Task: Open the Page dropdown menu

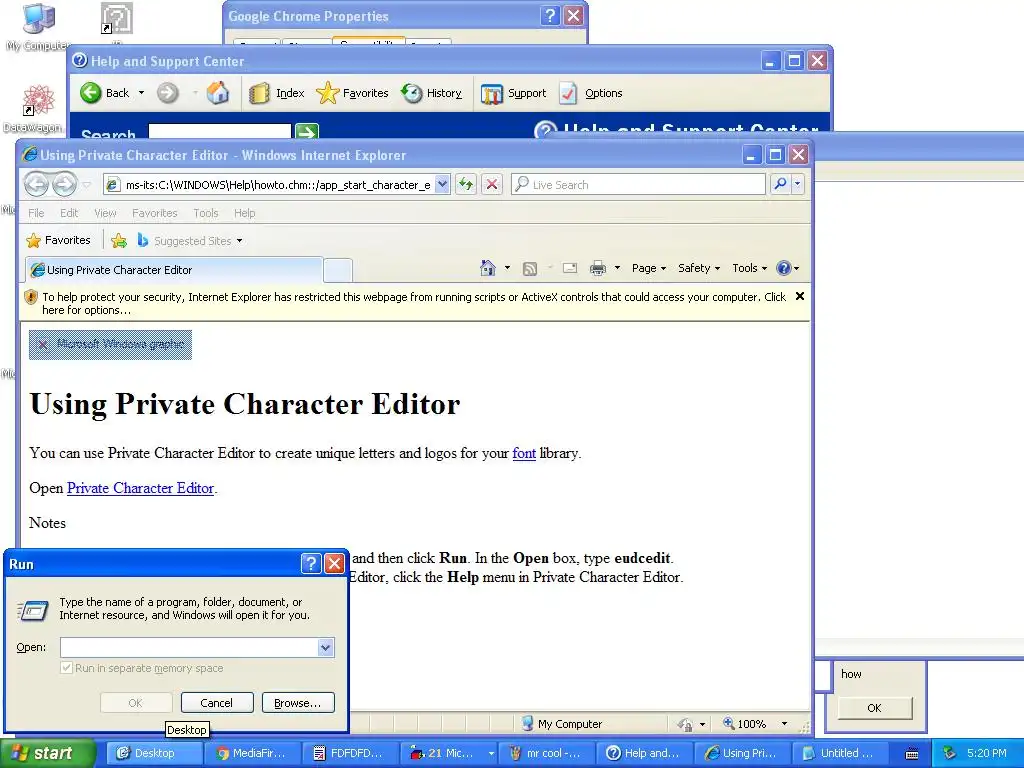Action: [x=648, y=268]
